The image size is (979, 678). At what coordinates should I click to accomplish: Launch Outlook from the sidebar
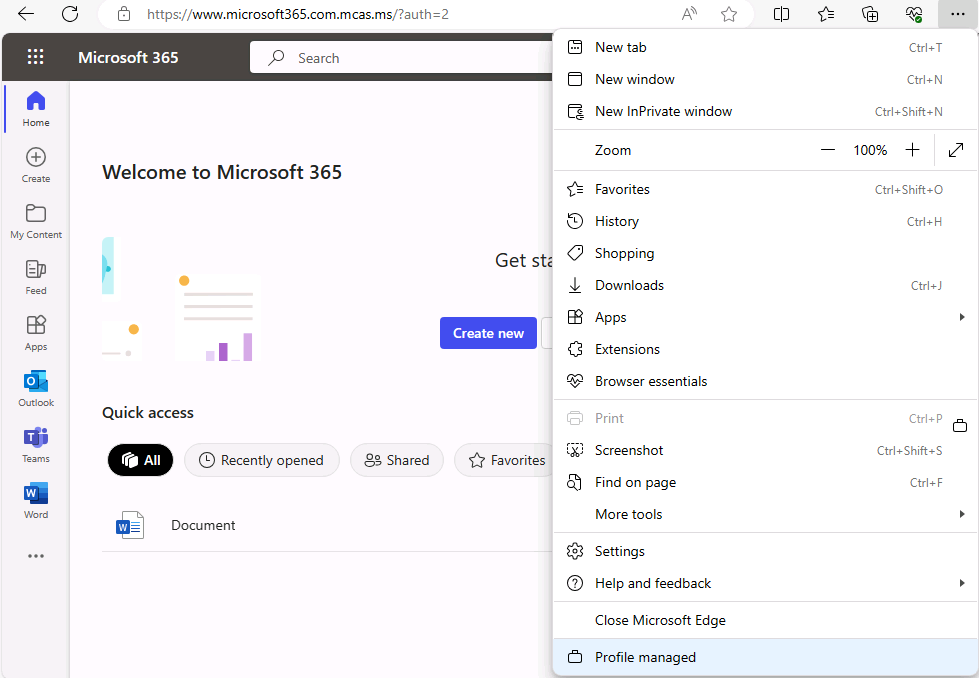click(x=36, y=389)
